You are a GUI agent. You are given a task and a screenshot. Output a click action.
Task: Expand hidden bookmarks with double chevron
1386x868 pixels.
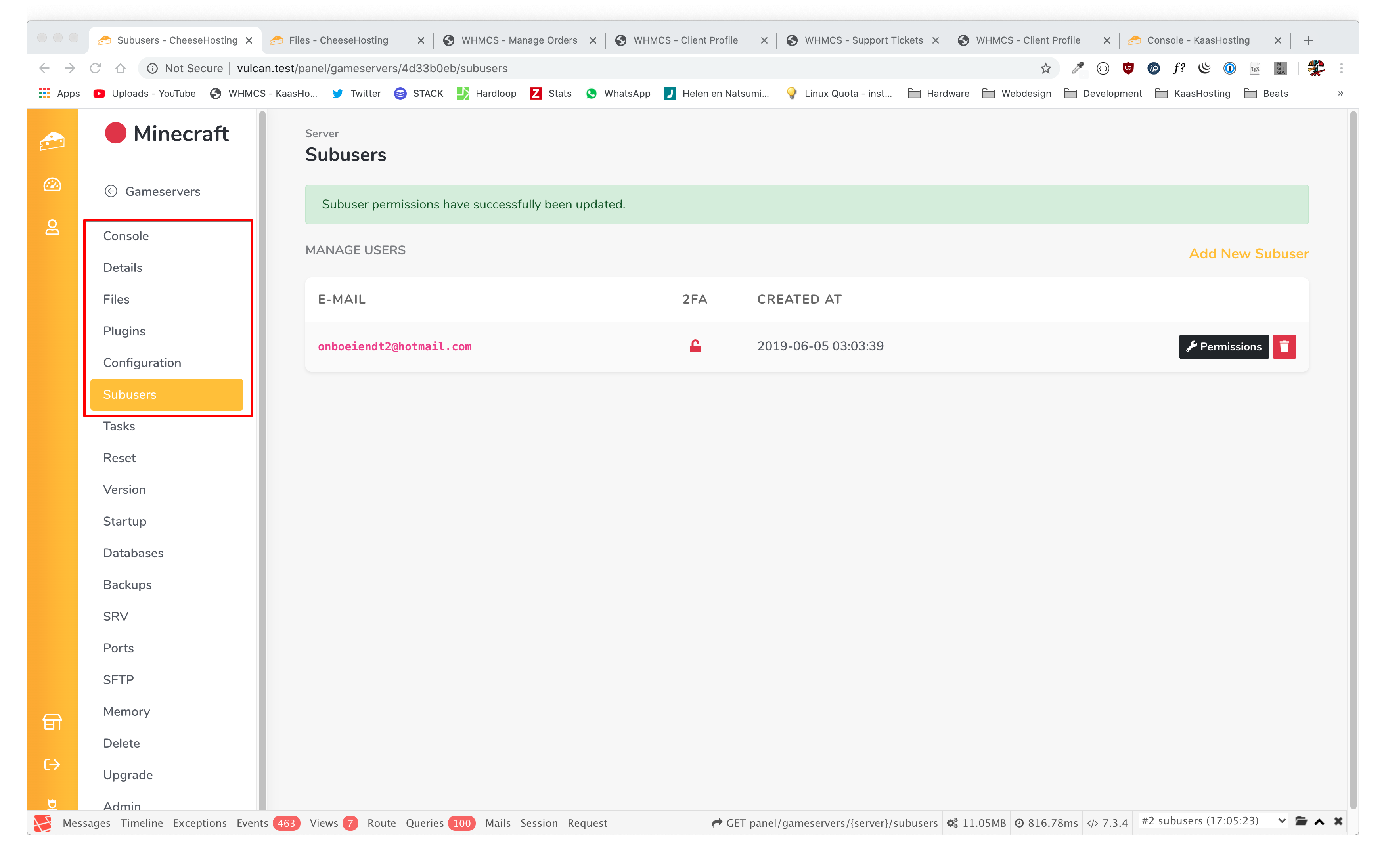pyautogui.click(x=1340, y=94)
